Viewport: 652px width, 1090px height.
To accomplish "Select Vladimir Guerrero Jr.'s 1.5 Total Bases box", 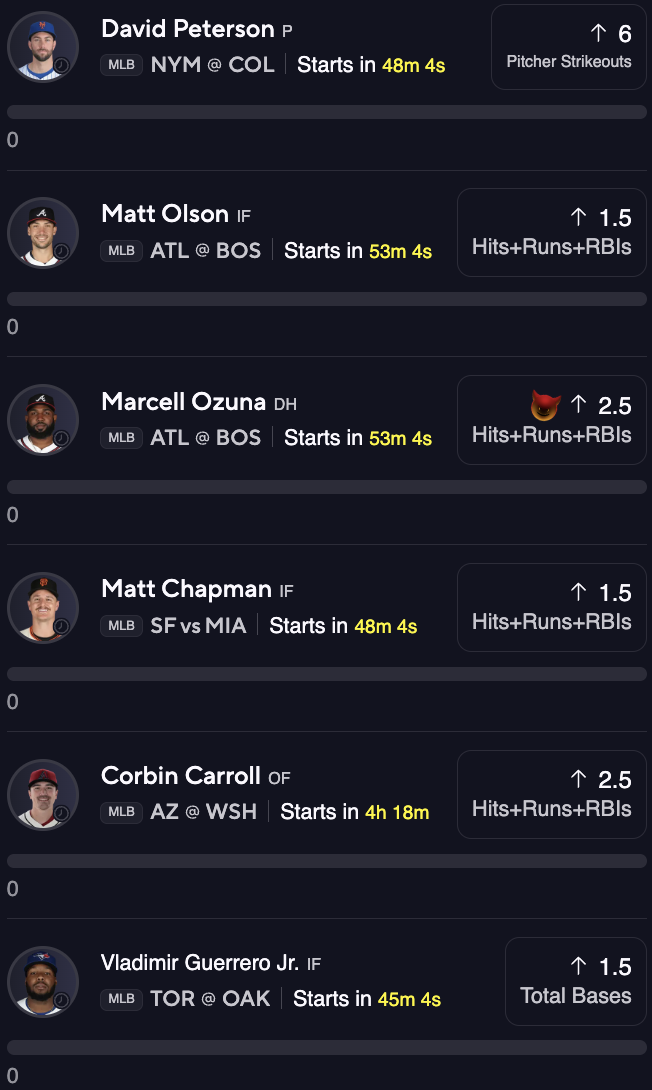I will (575, 981).
